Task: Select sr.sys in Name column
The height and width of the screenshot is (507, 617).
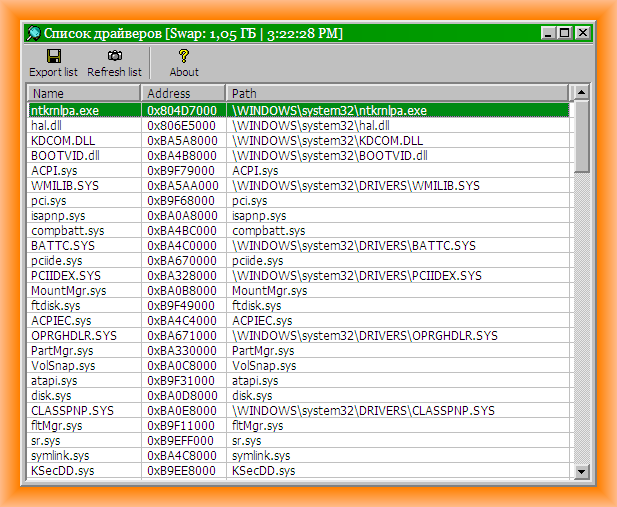Action: [46, 440]
